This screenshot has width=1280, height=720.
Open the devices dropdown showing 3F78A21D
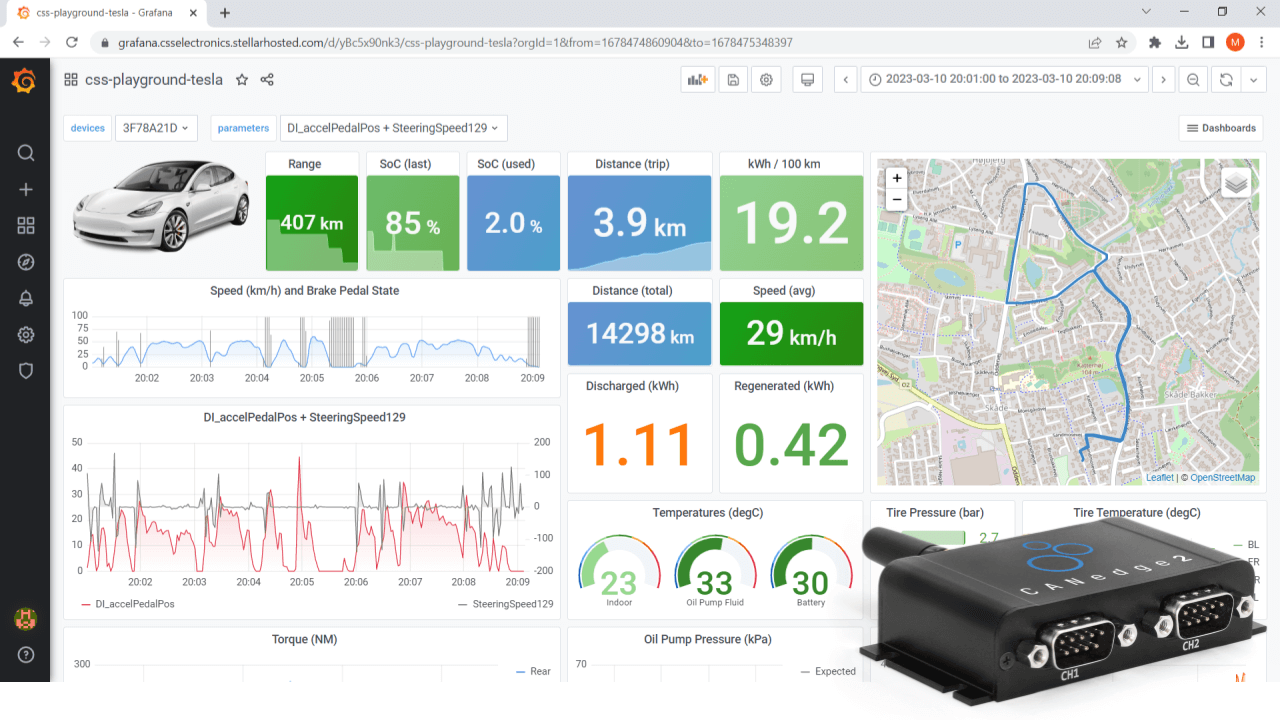(156, 128)
